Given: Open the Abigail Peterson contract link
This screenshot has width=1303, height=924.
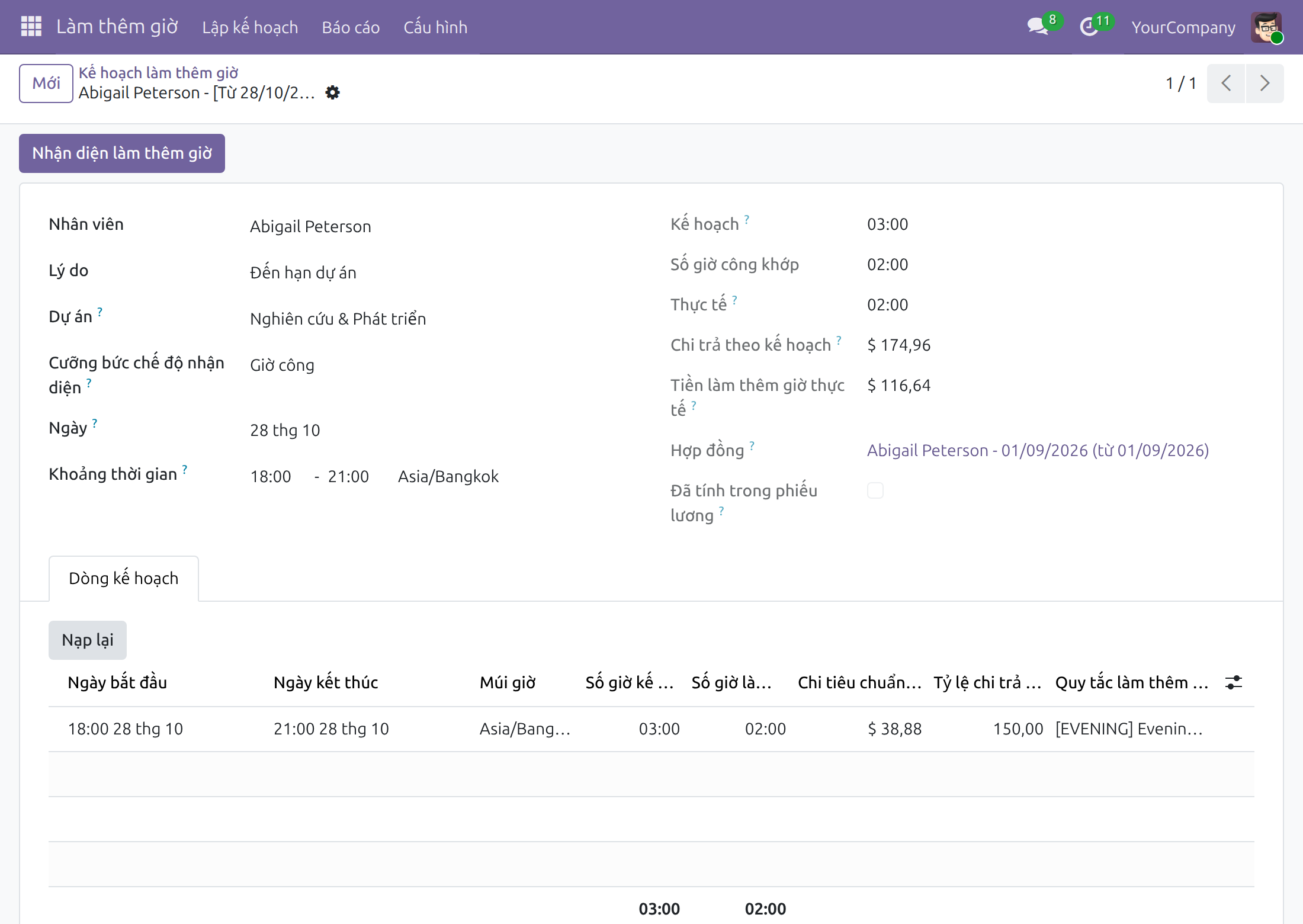Looking at the screenshot, I should tap(1038, 450).
